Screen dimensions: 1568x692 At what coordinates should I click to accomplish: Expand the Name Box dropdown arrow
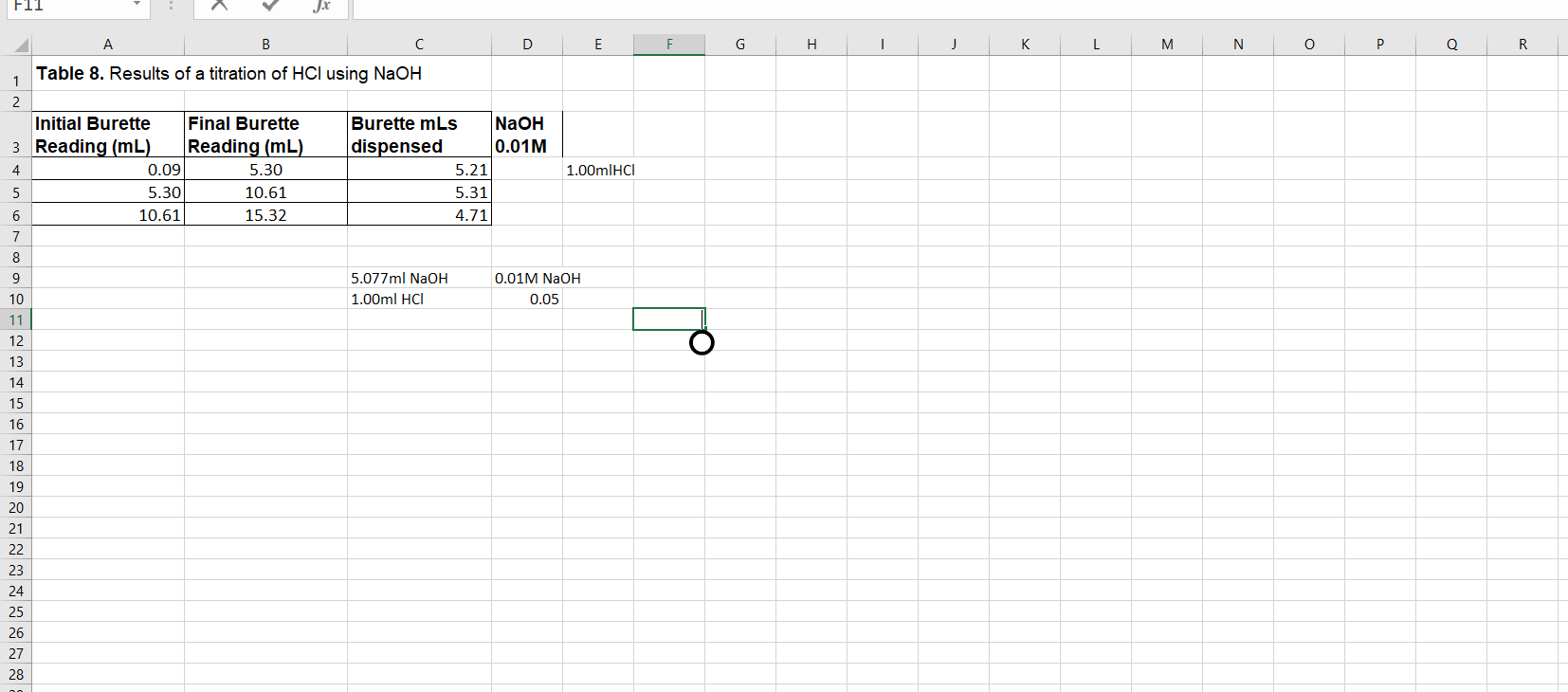click(x=137, y=5)
